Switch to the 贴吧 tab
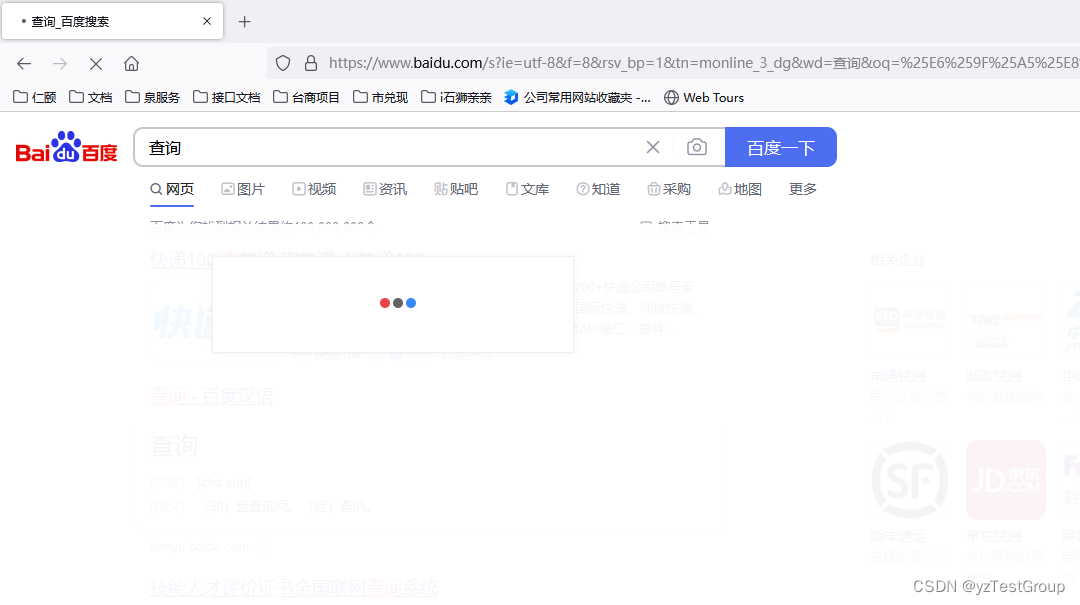The height and width of the screenshot is (605, 1080). [x=456, y=189]
